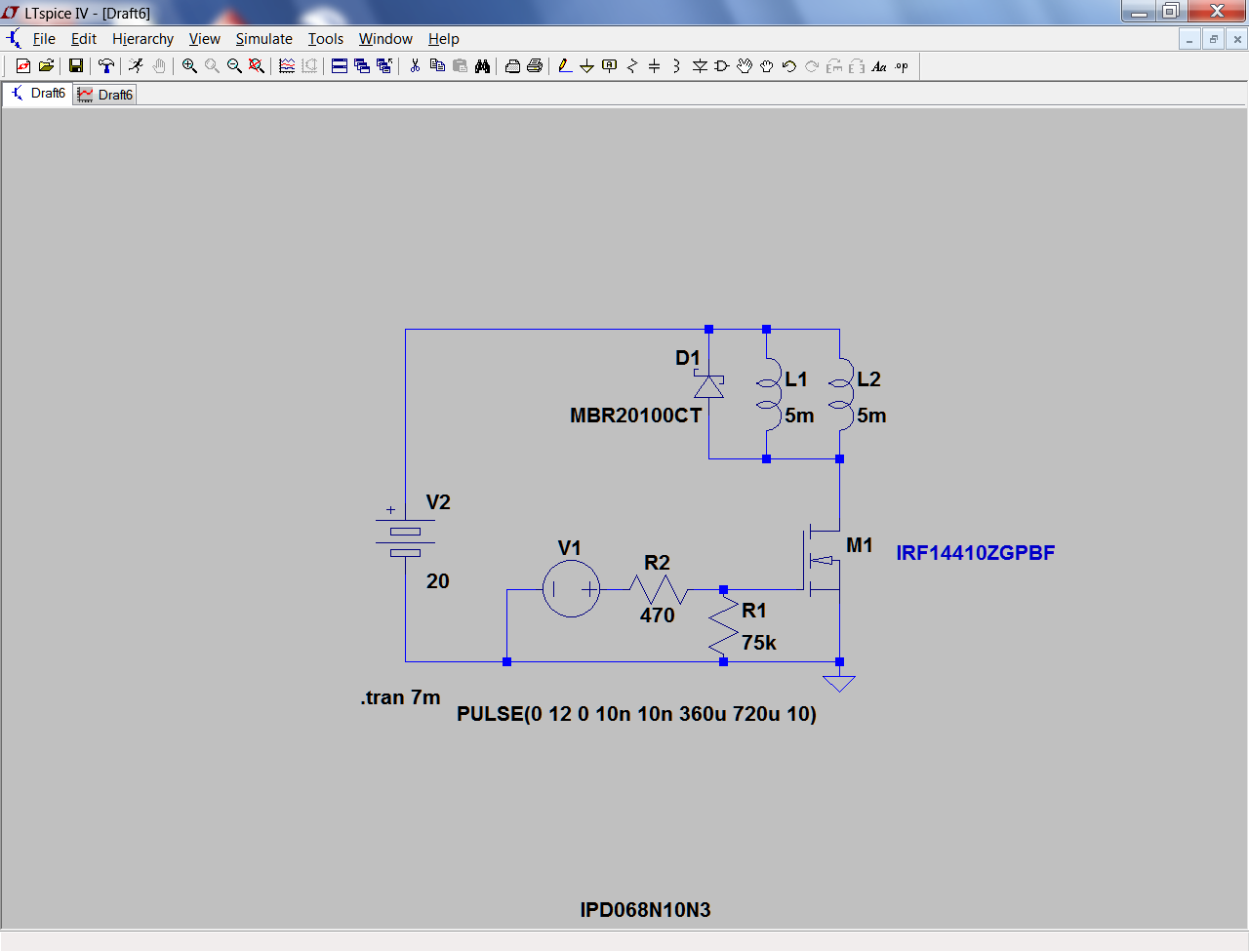Open the Window menu
Image resolution: width=1249 pixels, height=952 pixels.
coord(385,39)
